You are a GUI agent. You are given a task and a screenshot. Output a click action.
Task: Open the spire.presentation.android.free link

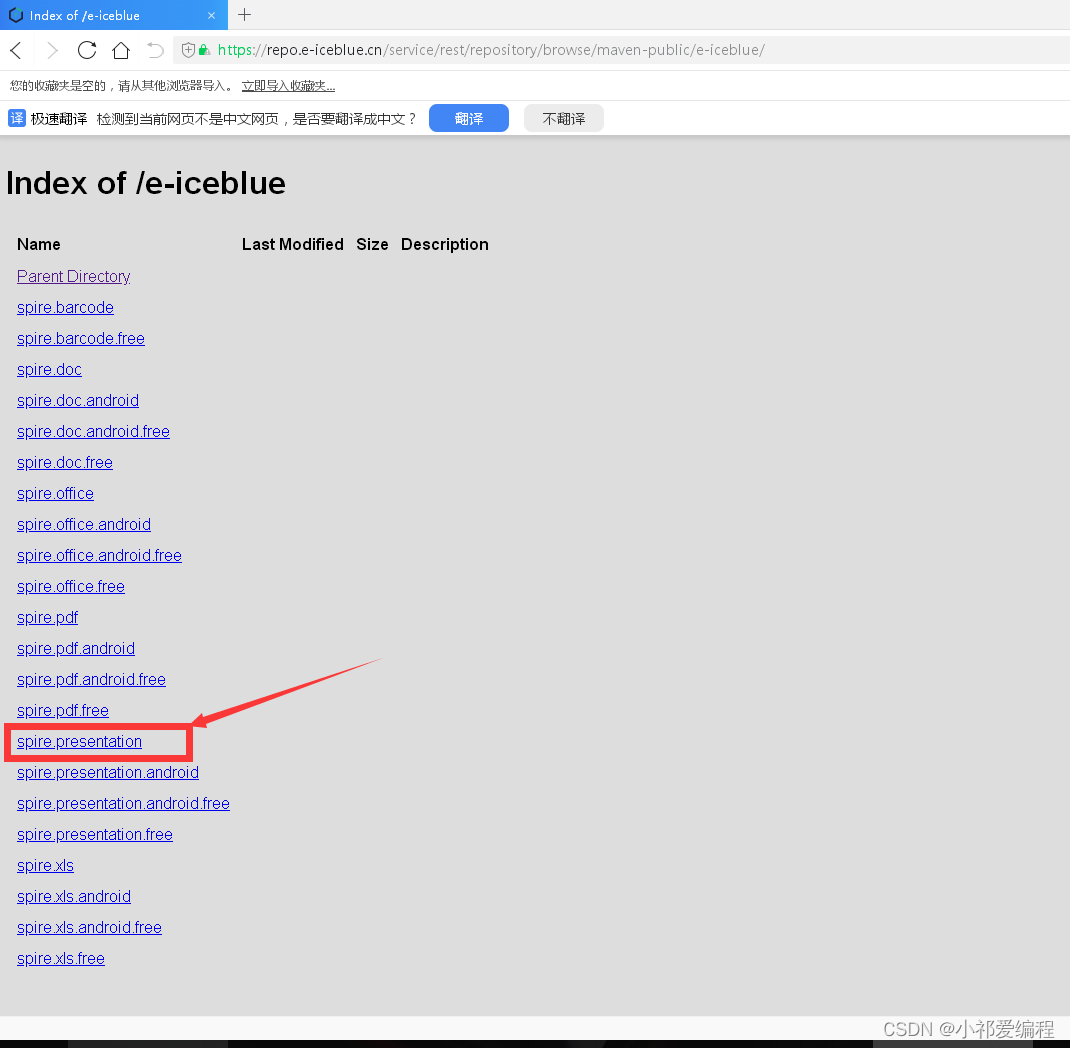click(x=124, y=804)
